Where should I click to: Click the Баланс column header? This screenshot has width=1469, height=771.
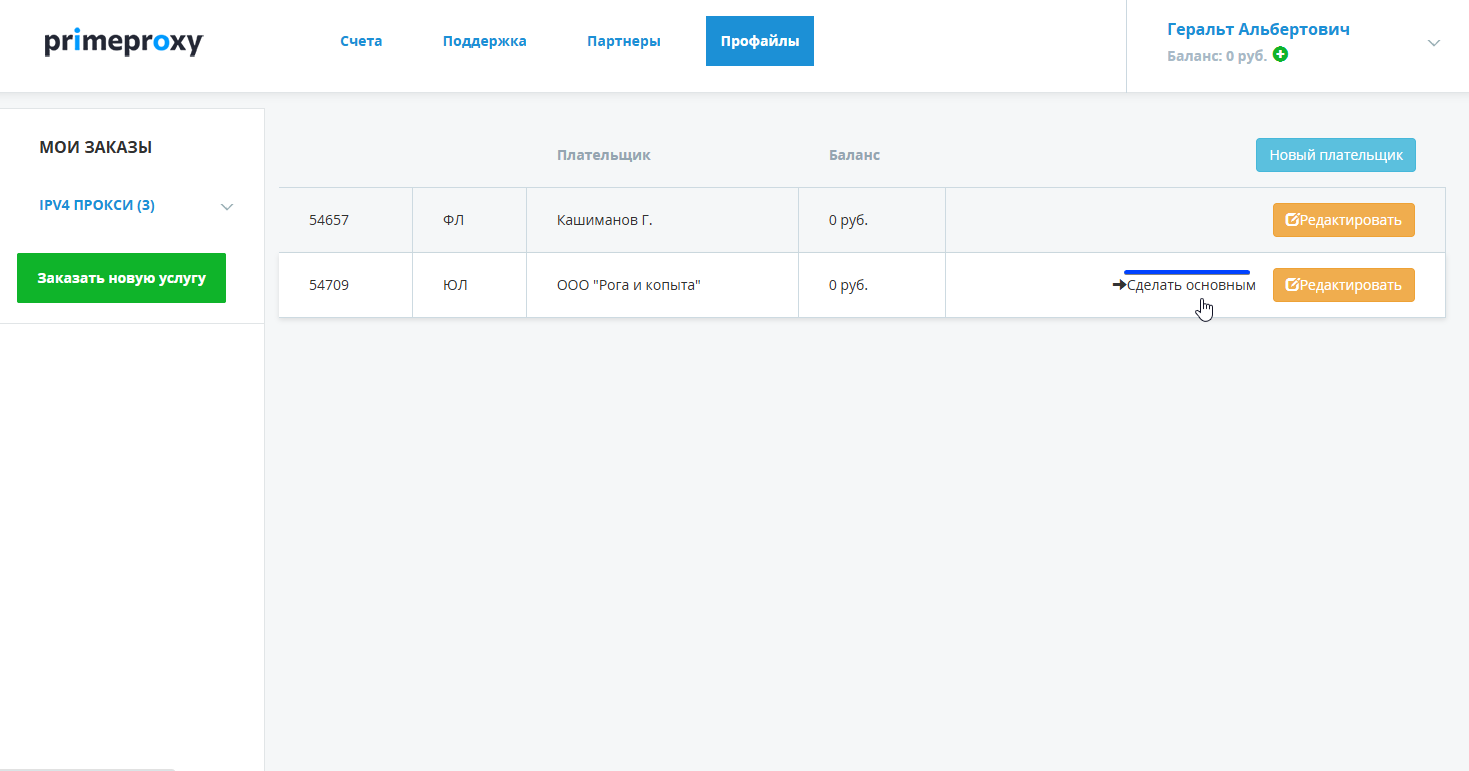point(854,155)
